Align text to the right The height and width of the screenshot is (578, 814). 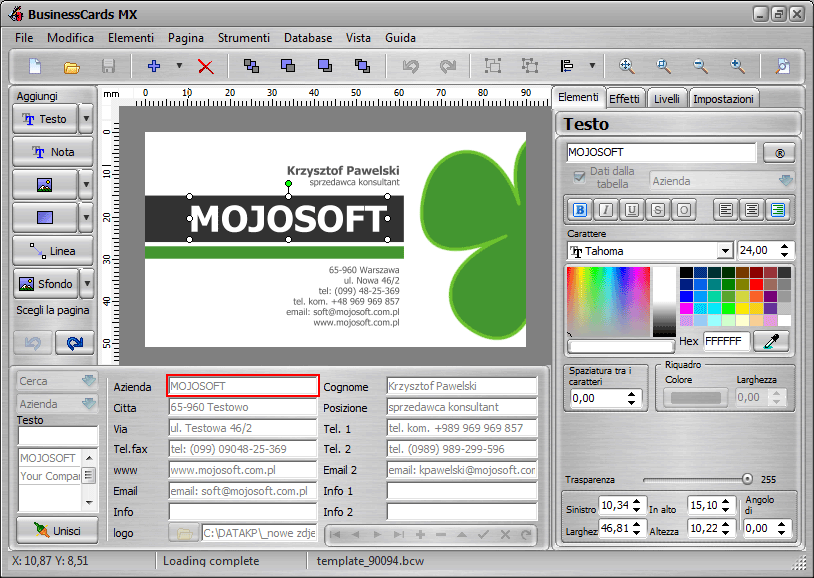778,210
